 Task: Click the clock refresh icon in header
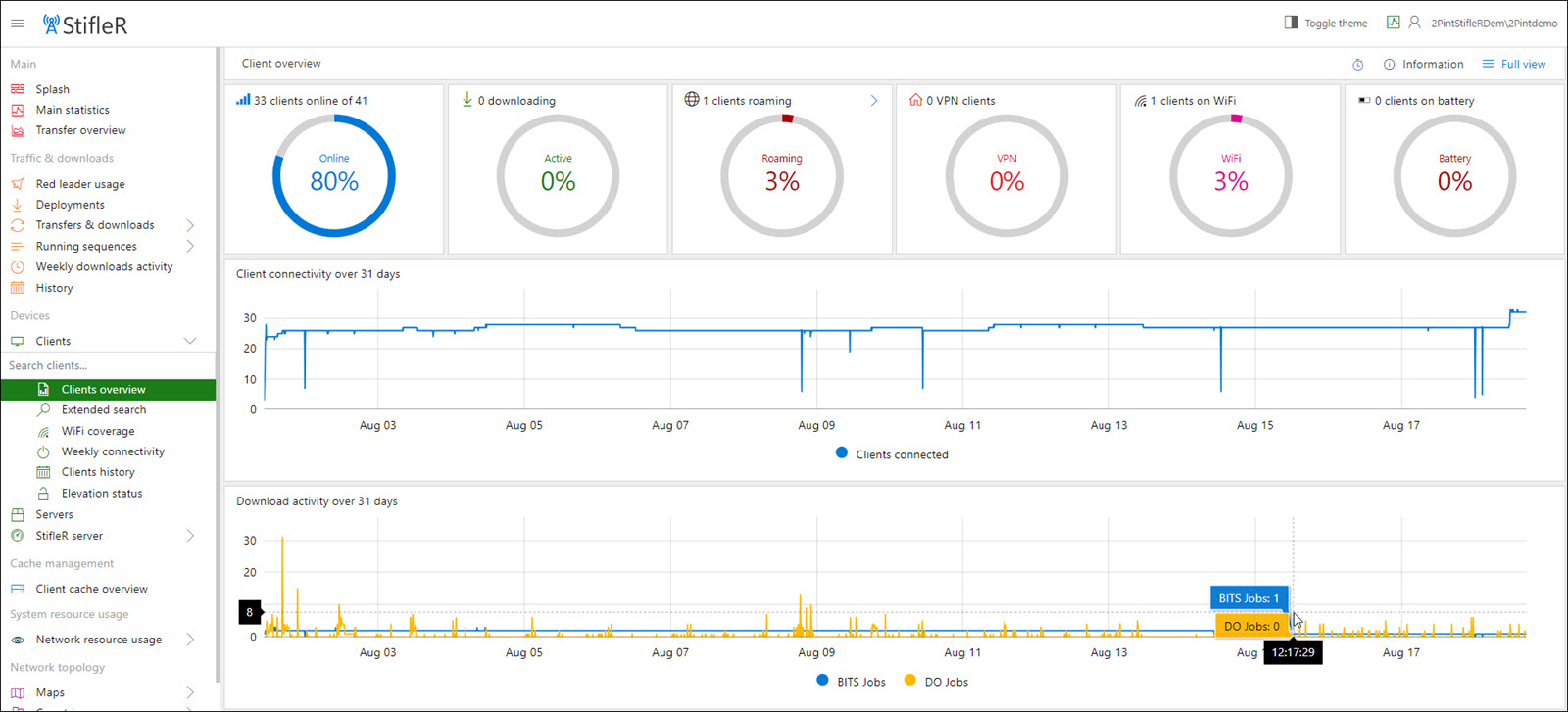click(x=1357, y=65)
